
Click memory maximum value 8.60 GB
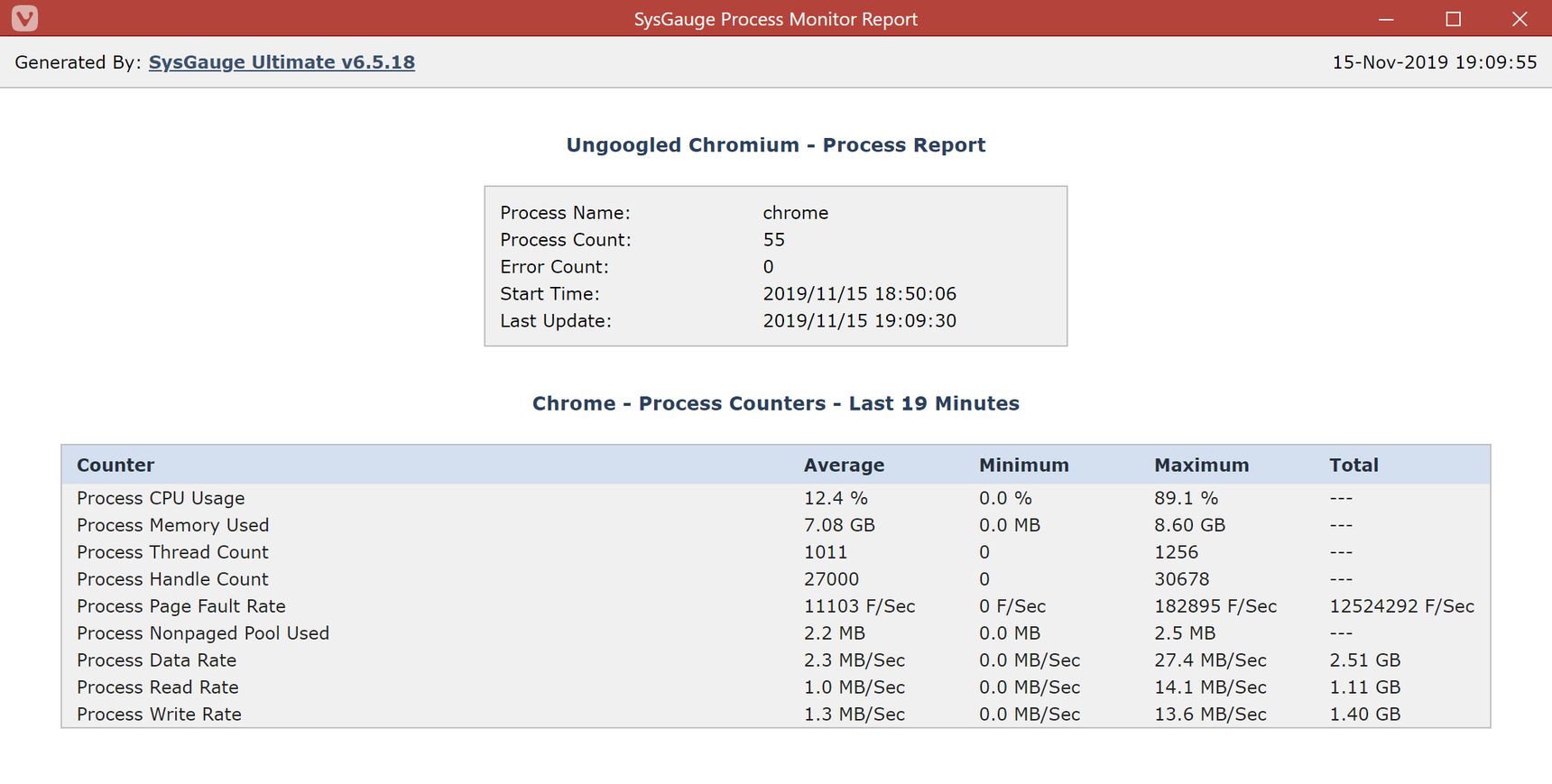(1190, 525)
